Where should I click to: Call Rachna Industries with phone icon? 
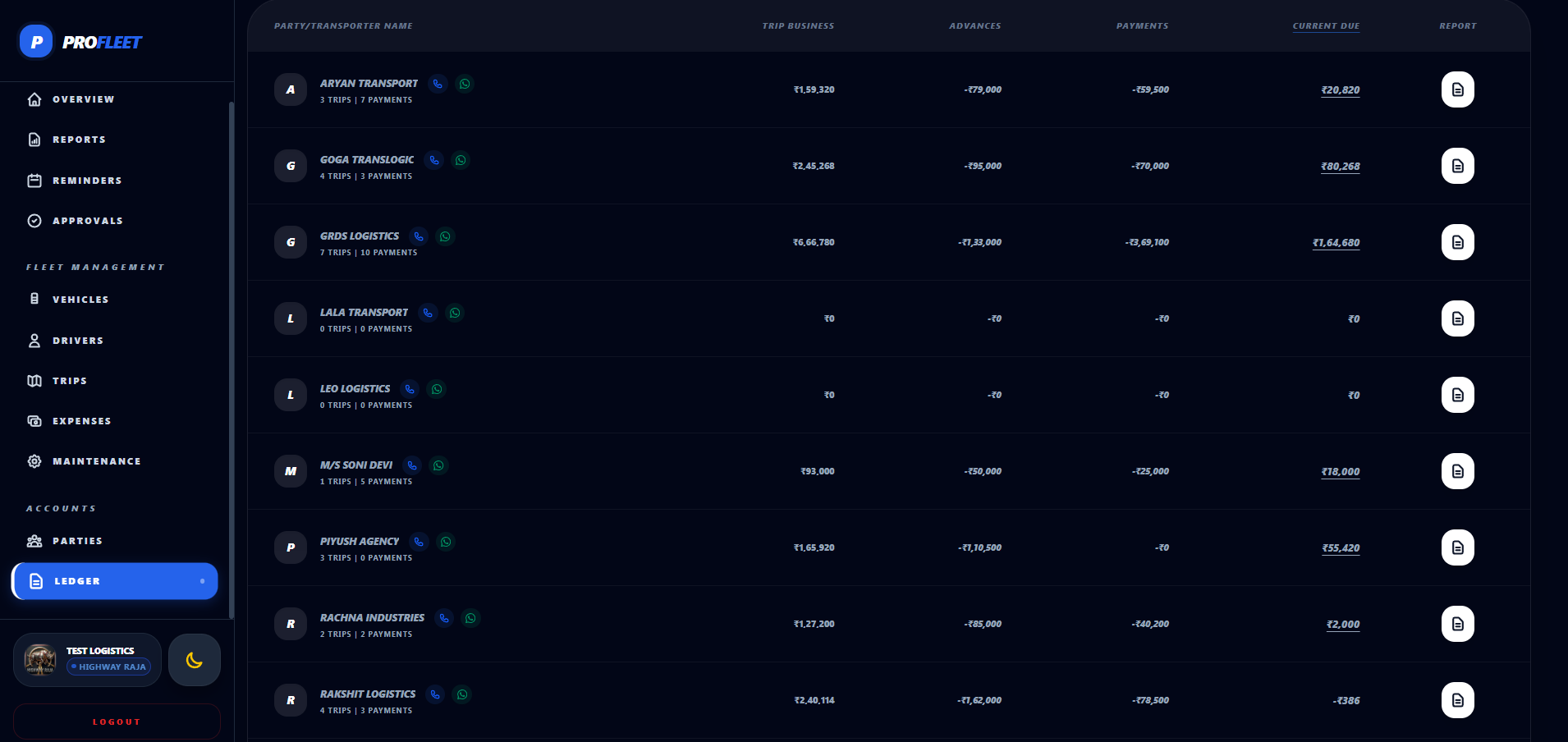[x=444, y=618]
